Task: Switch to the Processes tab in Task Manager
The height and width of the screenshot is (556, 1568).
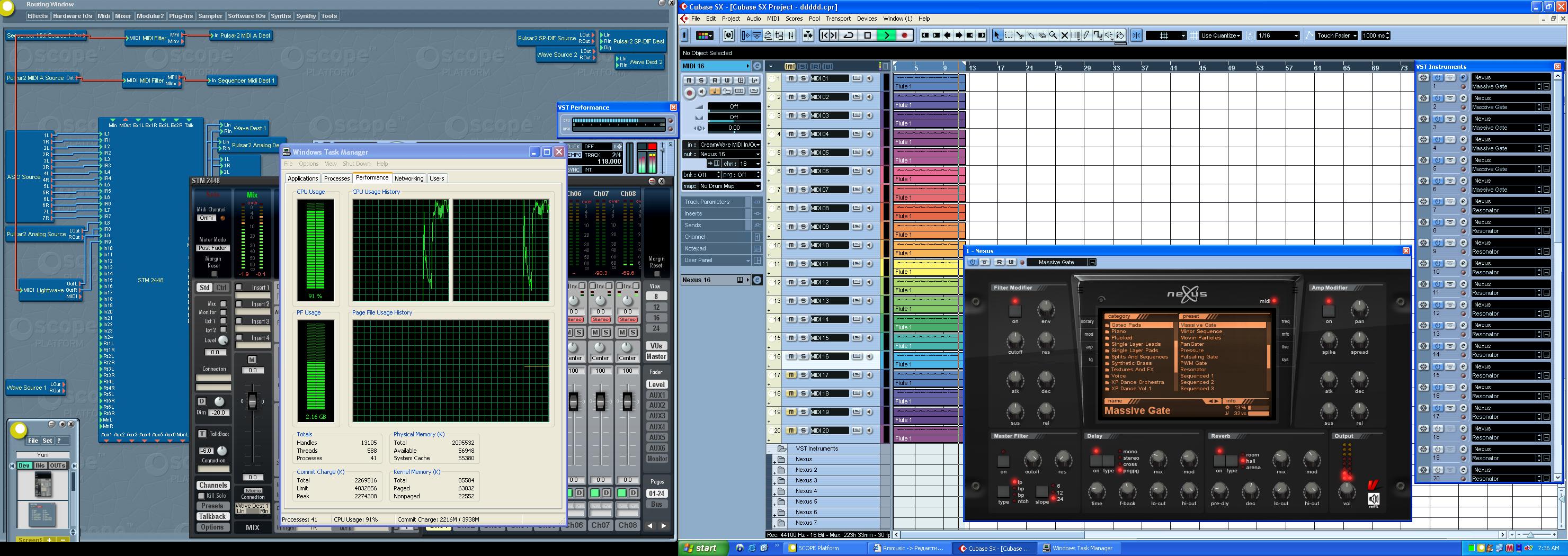Action: pos(336,178)
